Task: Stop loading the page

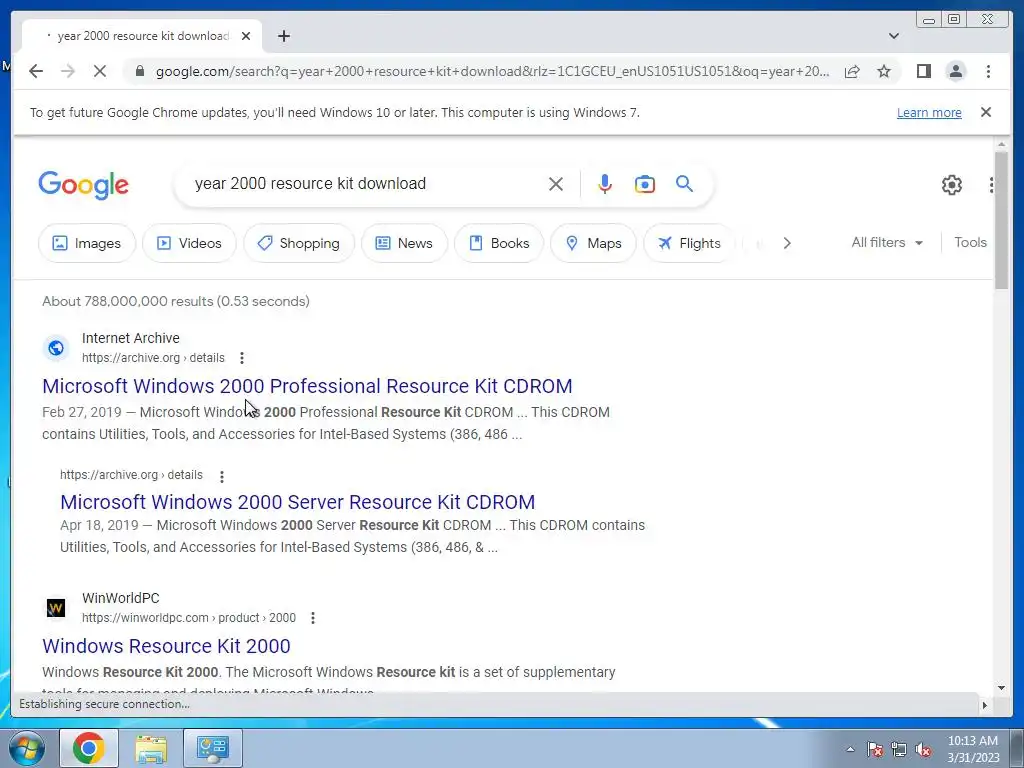Action: click(x=100, y=71)
